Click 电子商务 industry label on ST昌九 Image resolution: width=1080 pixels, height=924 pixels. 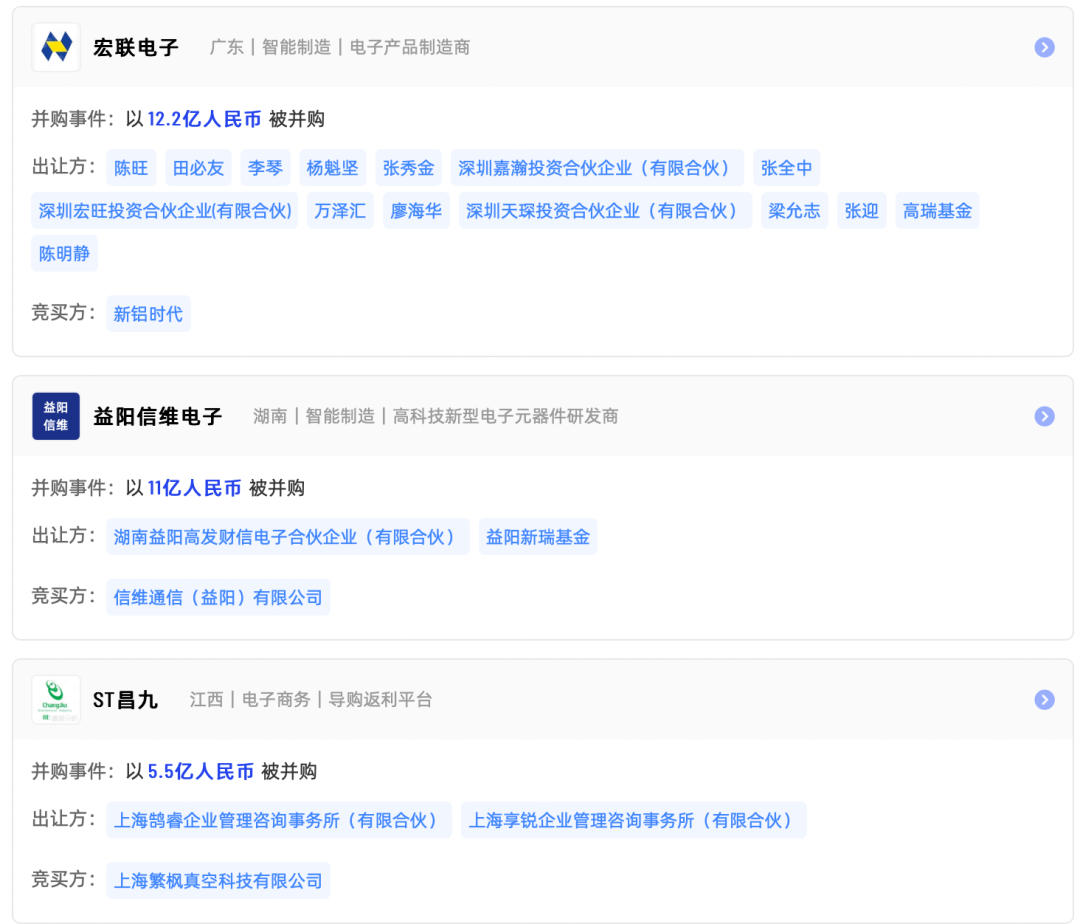pyautogui.click(x=276, y=700)
